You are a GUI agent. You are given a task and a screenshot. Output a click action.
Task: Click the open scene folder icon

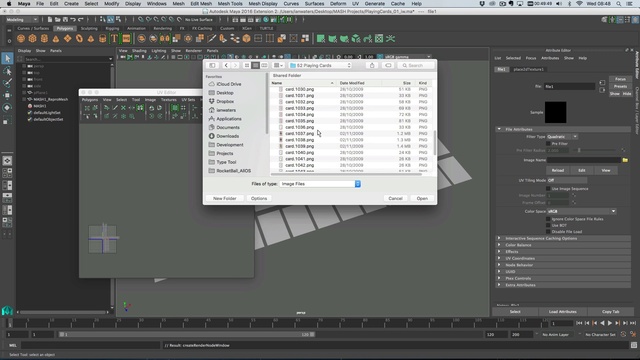point(58,19)
